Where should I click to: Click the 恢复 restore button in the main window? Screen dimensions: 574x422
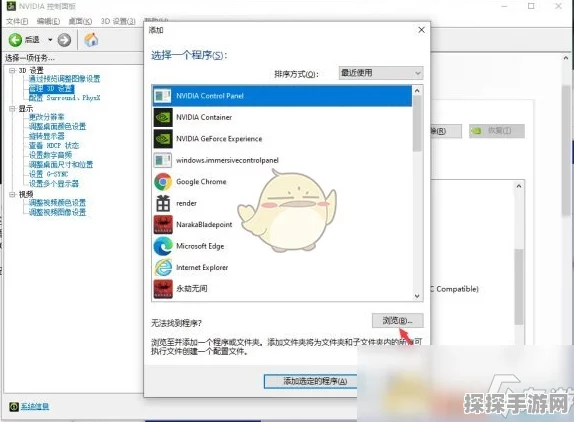(x=497, y=131)
